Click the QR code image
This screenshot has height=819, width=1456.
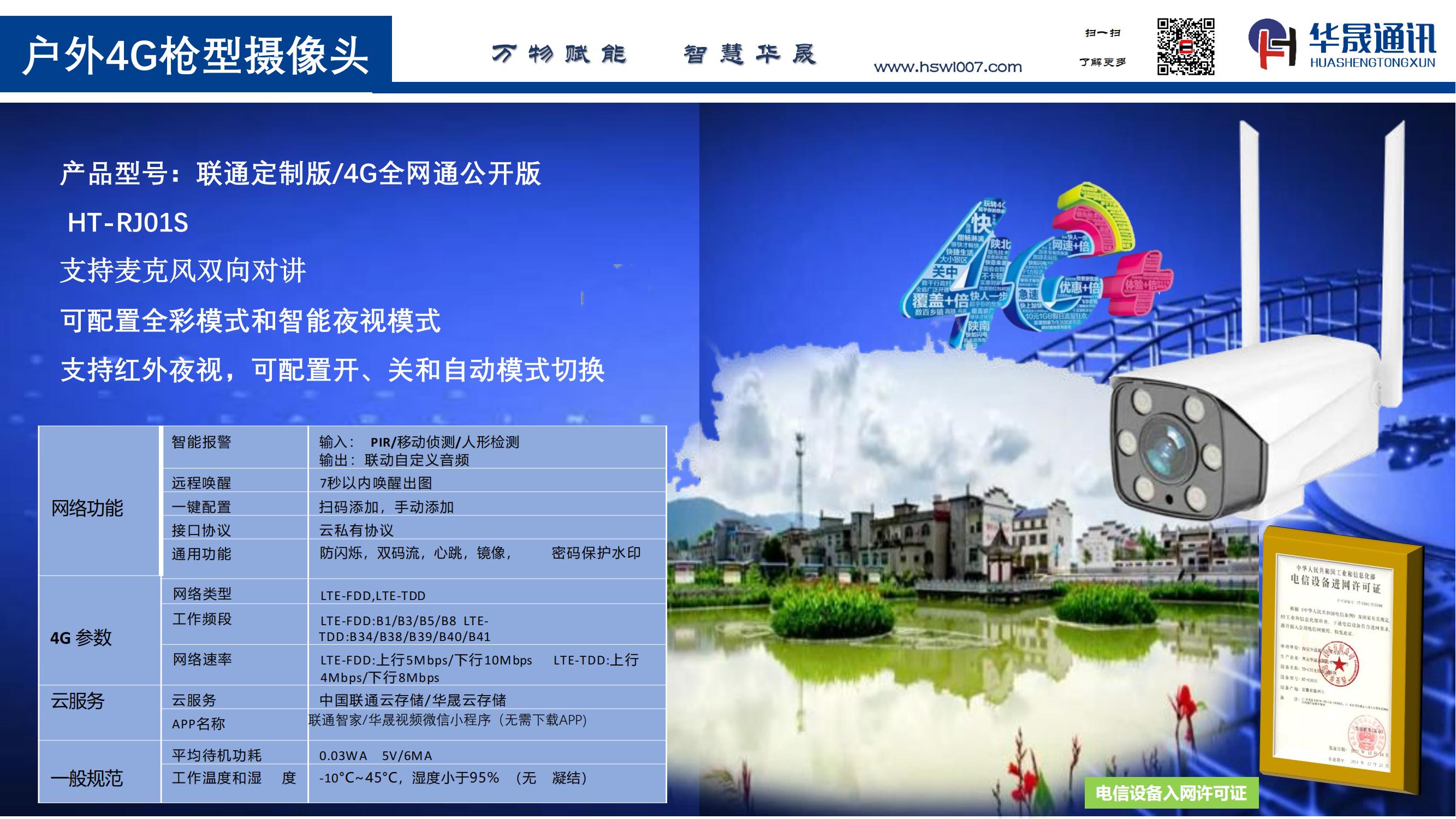pyautogui.click(x=1185, y=46)
